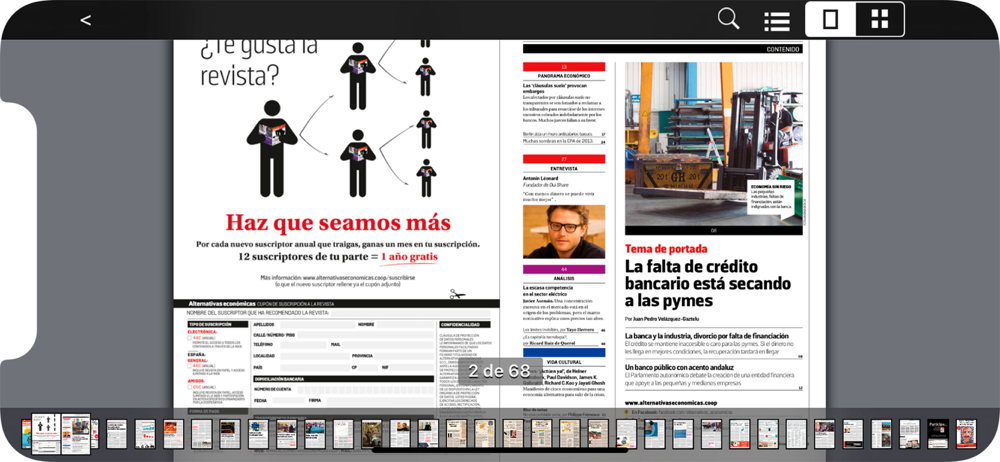
Task: Open 'La banca y la industria' article
Action: 707,336
